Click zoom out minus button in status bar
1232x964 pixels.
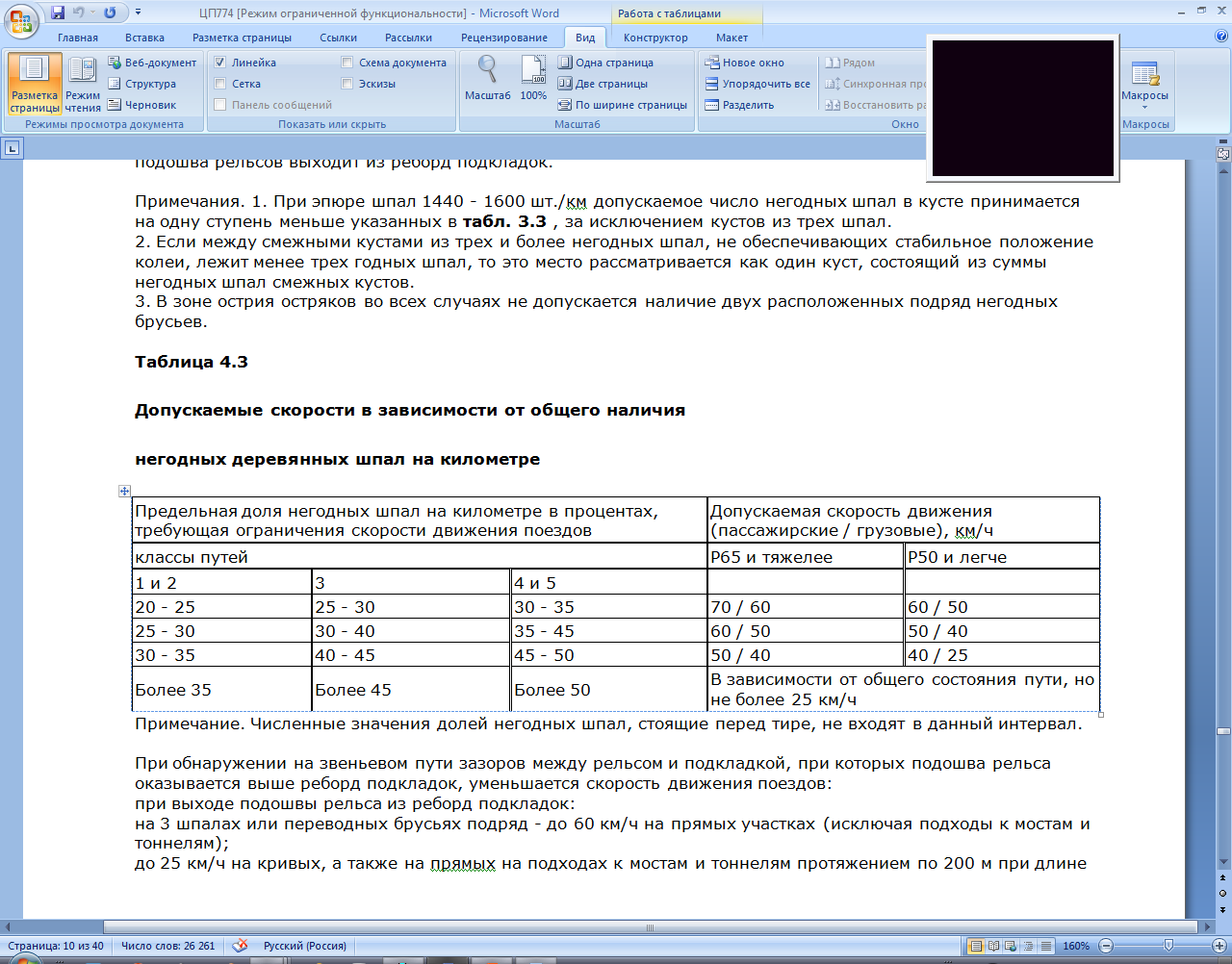point(1106,947)
